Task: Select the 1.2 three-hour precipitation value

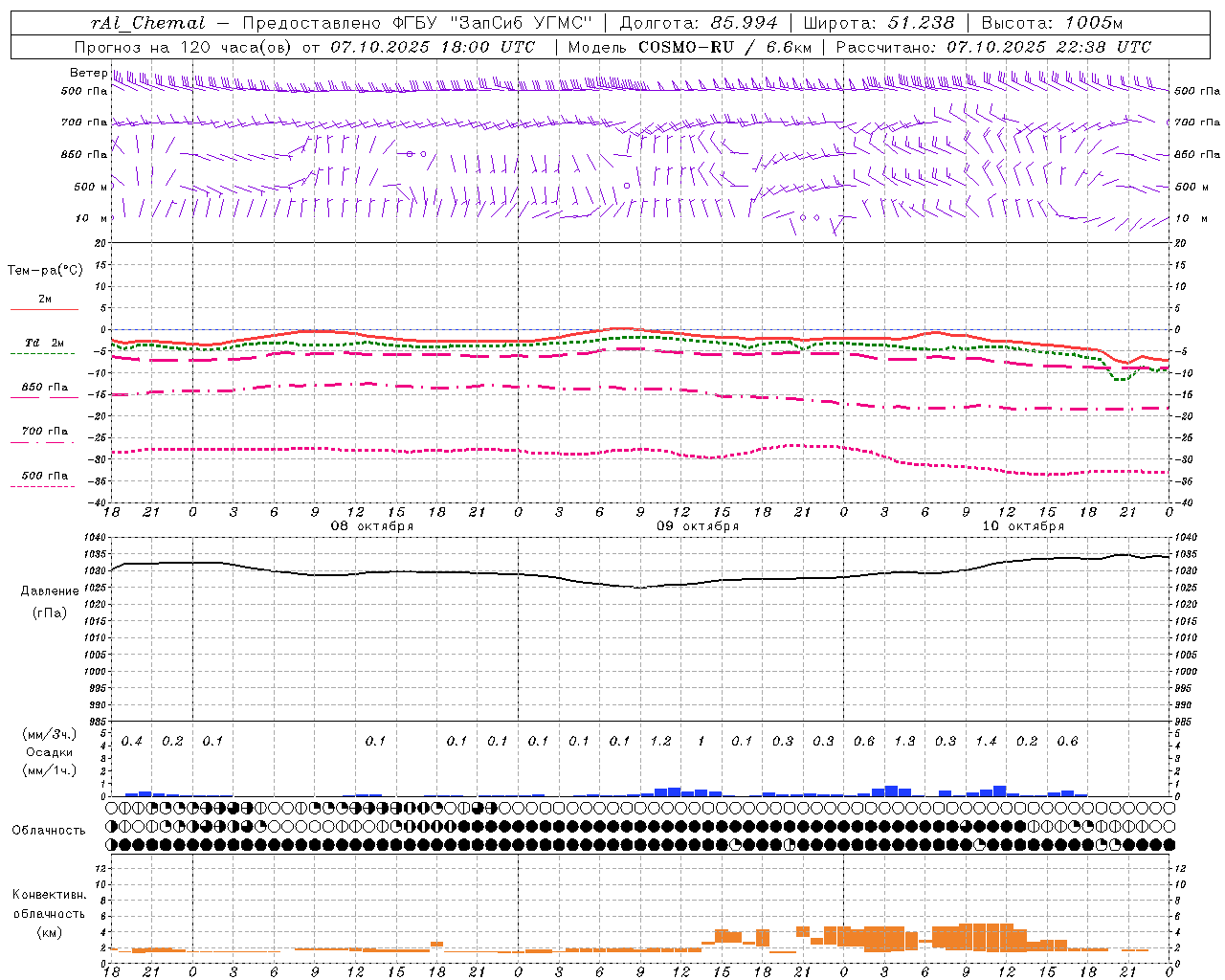Action: (x=660, y=742)
